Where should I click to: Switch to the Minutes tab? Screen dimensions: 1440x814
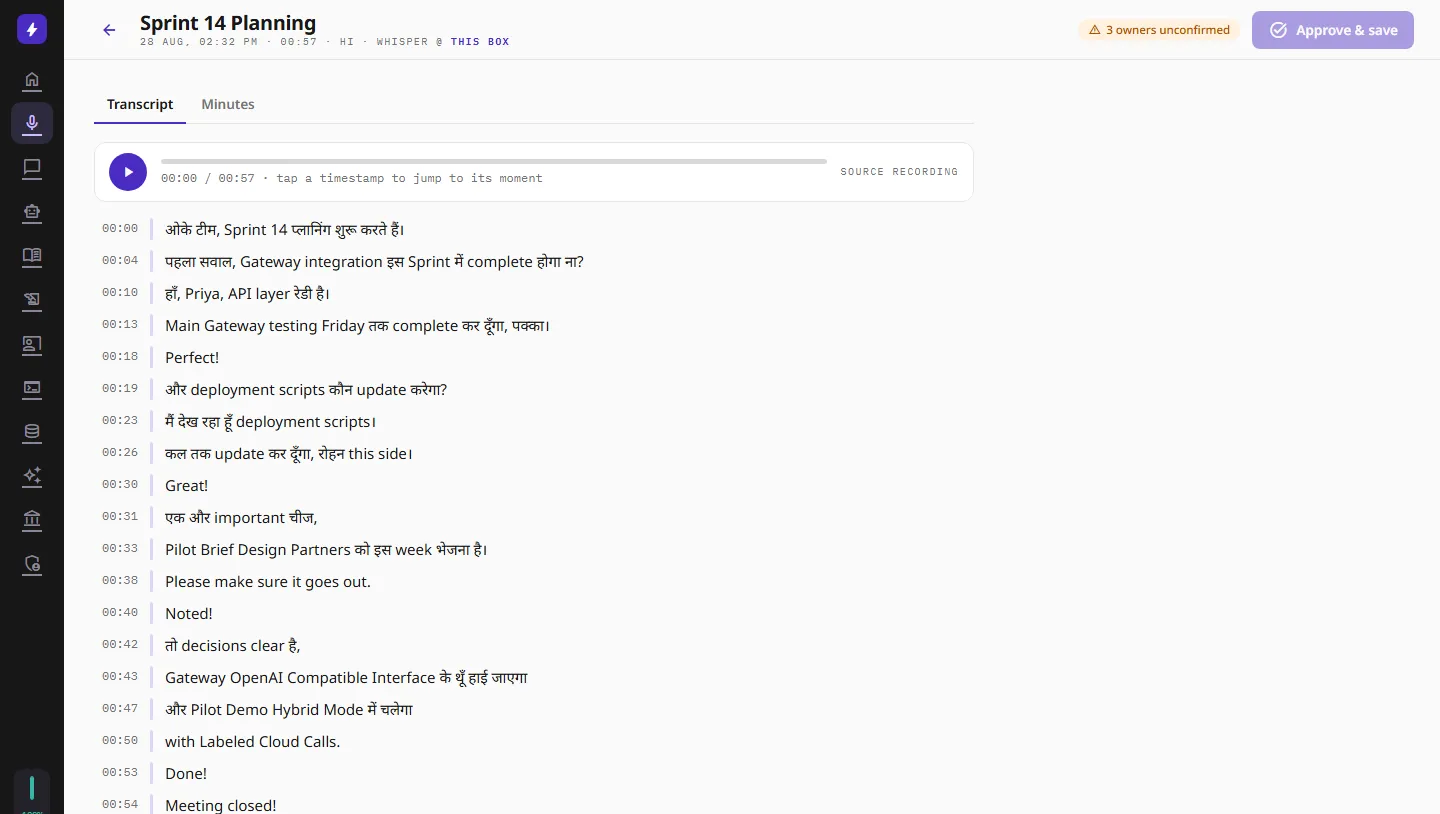(228, 104)
